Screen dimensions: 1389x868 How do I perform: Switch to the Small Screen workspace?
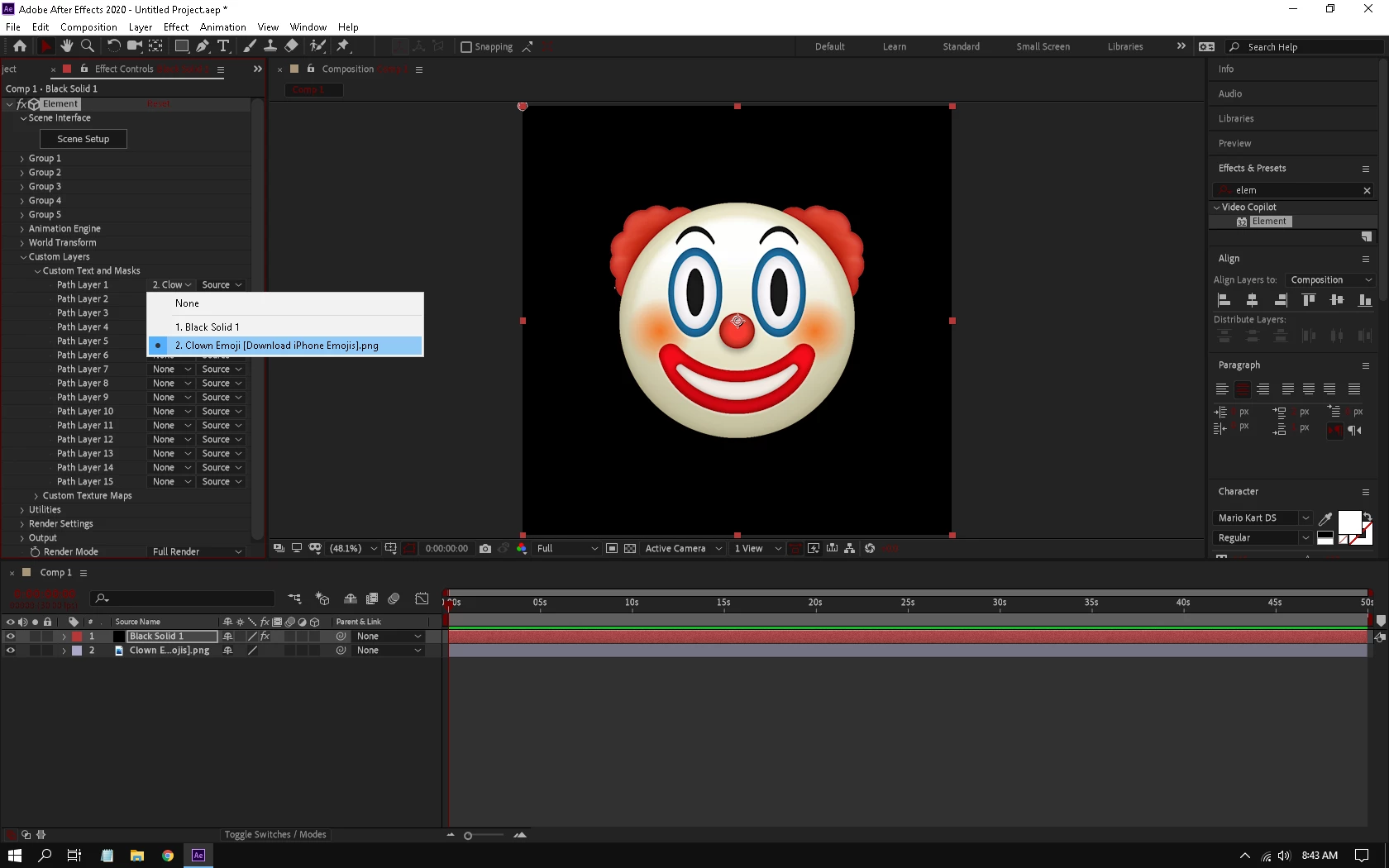pyautogui.click(x=1043, y=47)
